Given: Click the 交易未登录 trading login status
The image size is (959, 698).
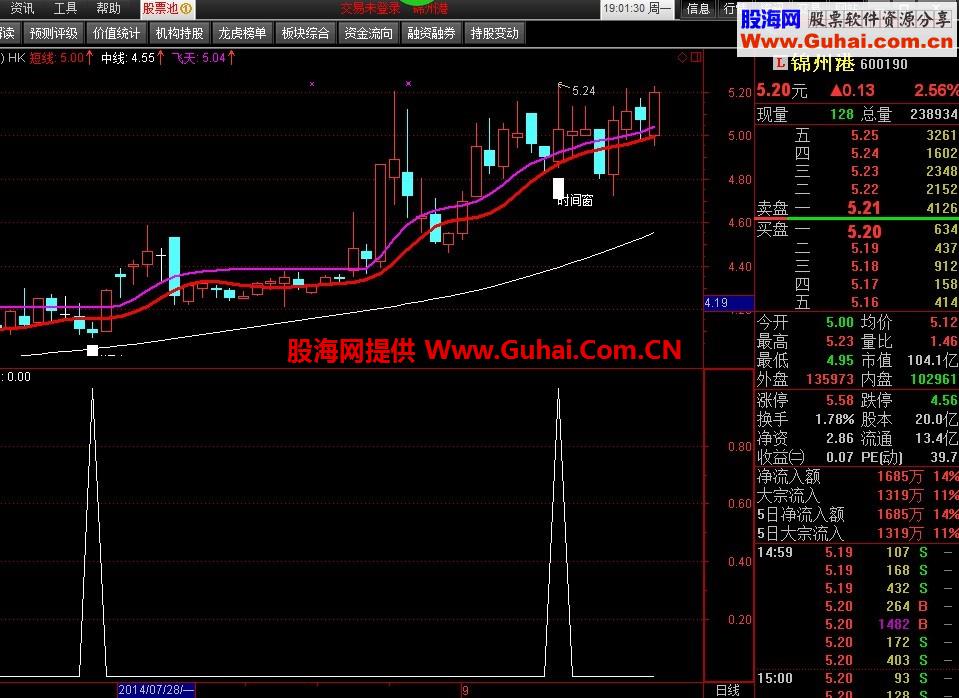Looking at the screenshot, I should click(370, 9).
